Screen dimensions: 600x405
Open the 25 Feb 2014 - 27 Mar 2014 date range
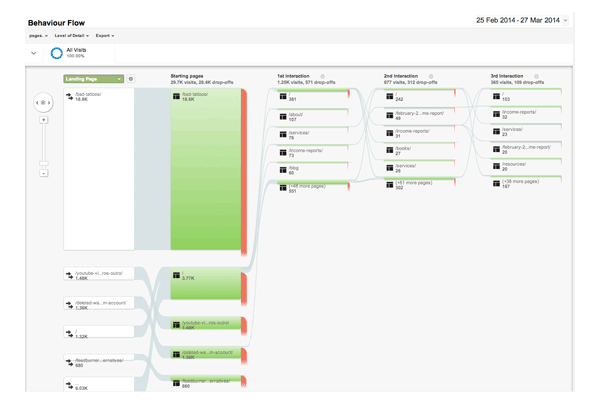[522, 20]
